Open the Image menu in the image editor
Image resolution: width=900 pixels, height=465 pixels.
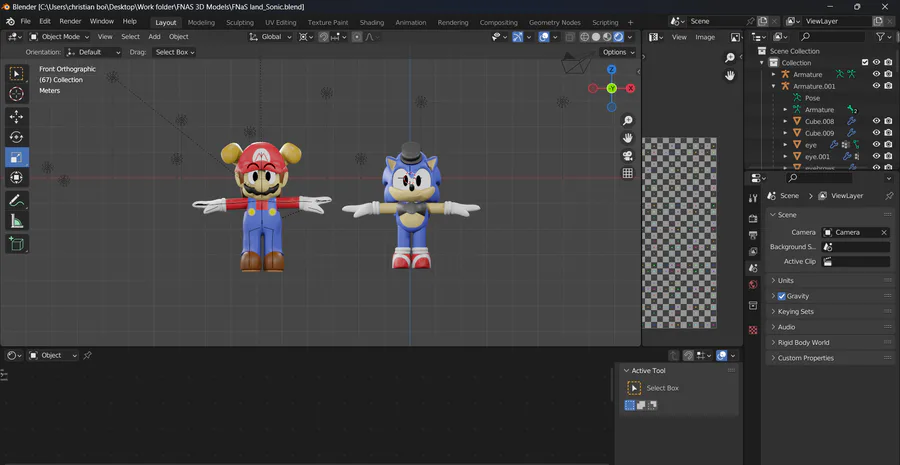pyautogui.click(x=705, y=37)
